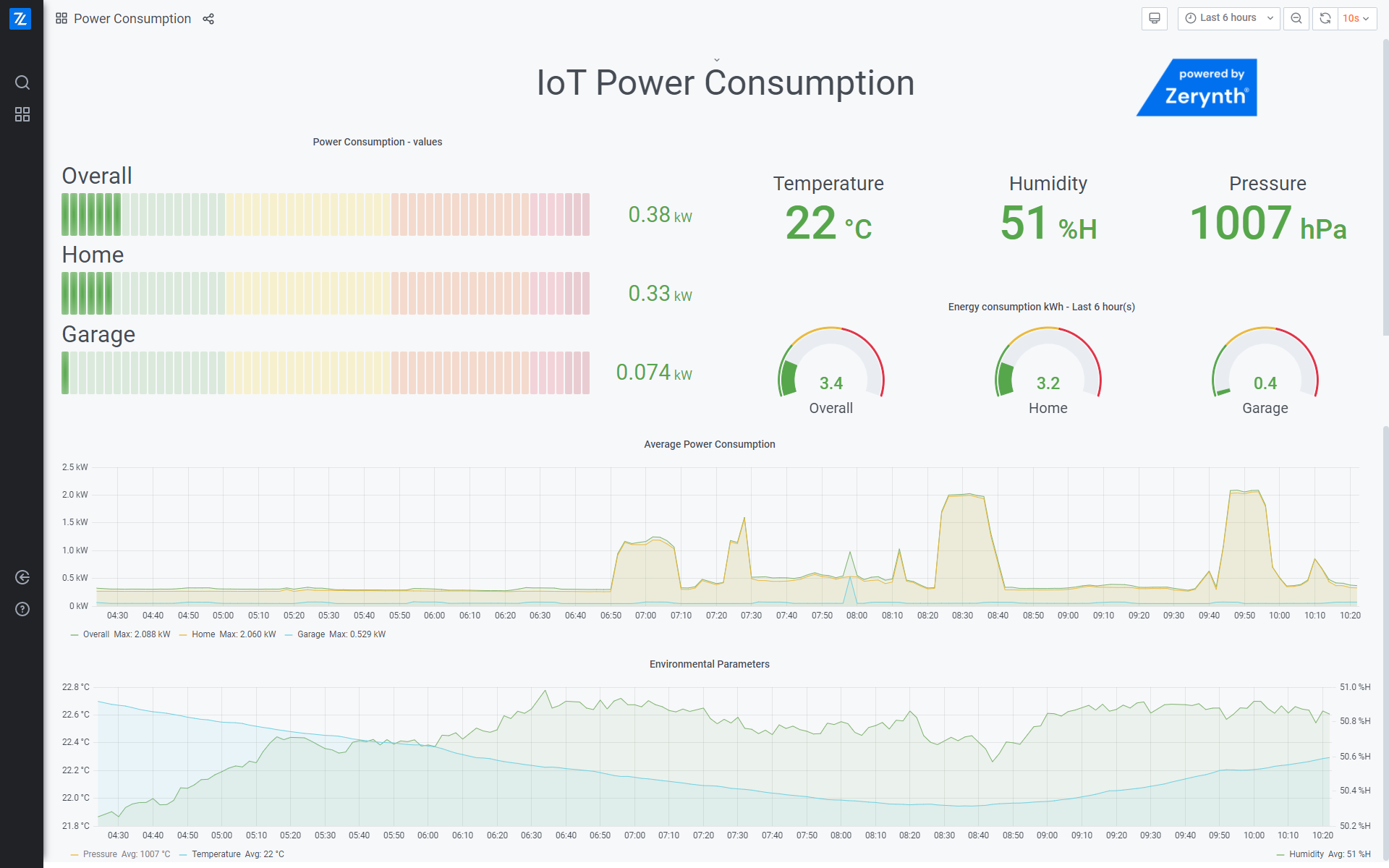Click the zoom out magnifier in the top bar
Viewport: 1389px width, 868px height.
coord(1296,18)
